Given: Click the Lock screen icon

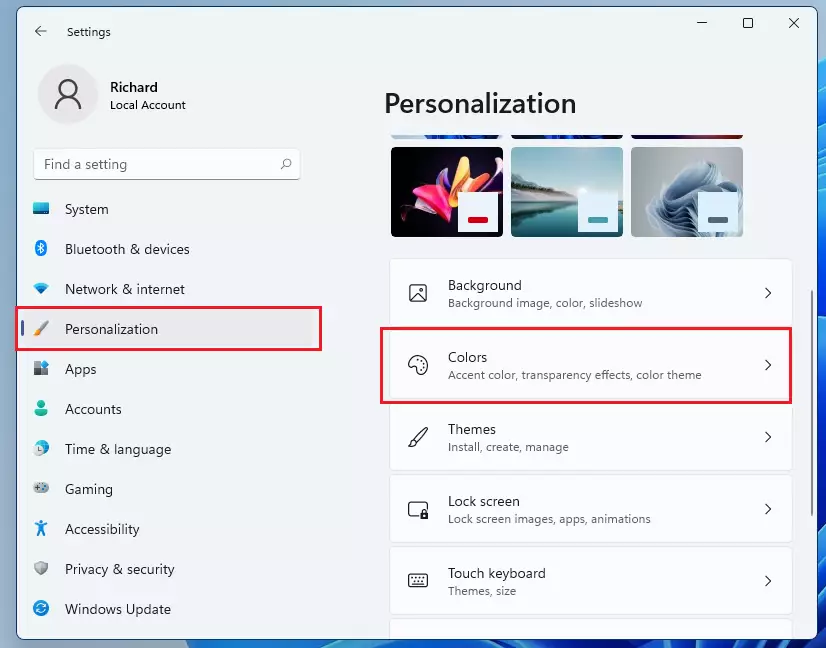Looking at the screenshot, I should coord(418,509).
